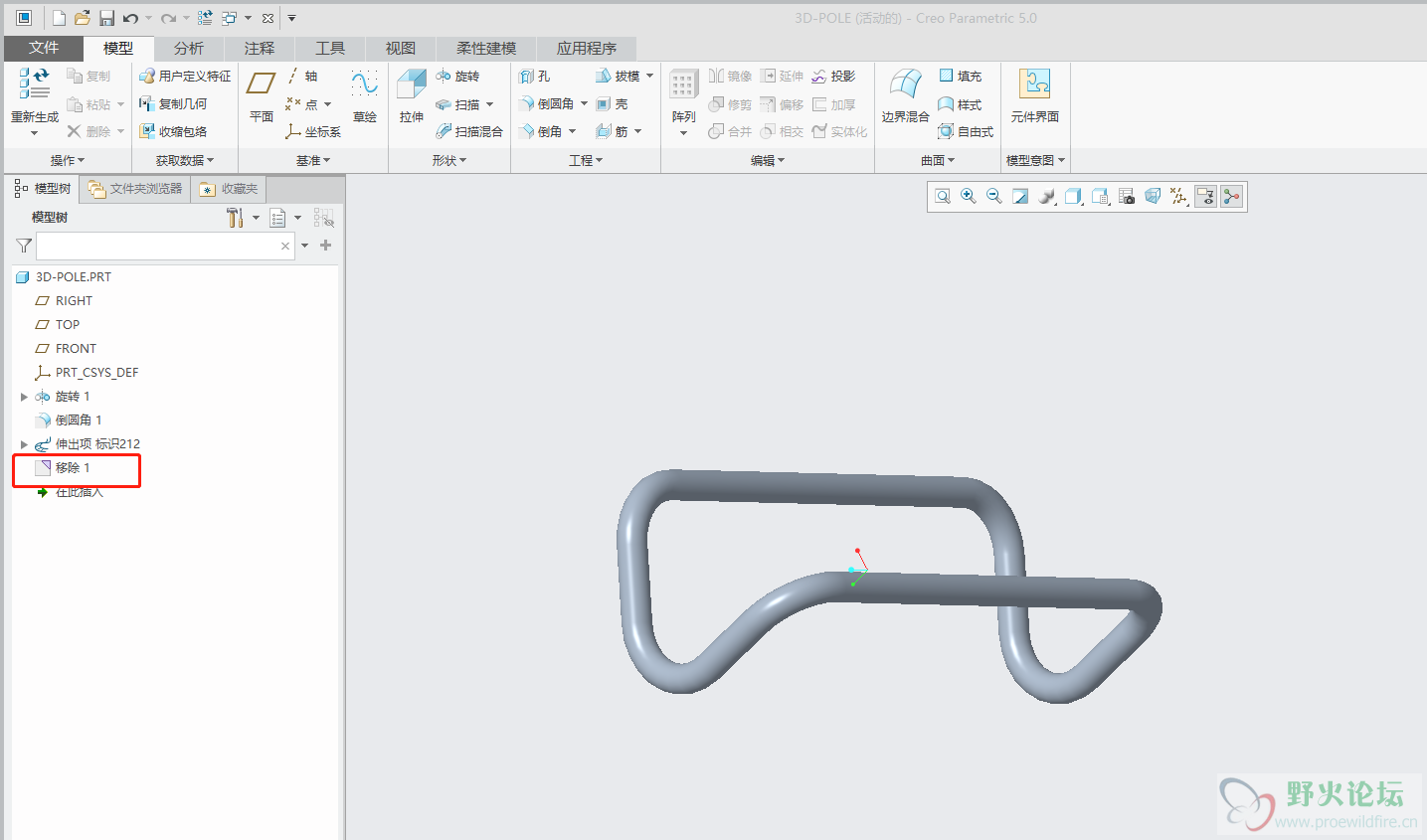The height and width of the screenshot is (840, 1427).
Task: Switch to 收藏夹 navigator tab
Action: click(x=230, y=188)
